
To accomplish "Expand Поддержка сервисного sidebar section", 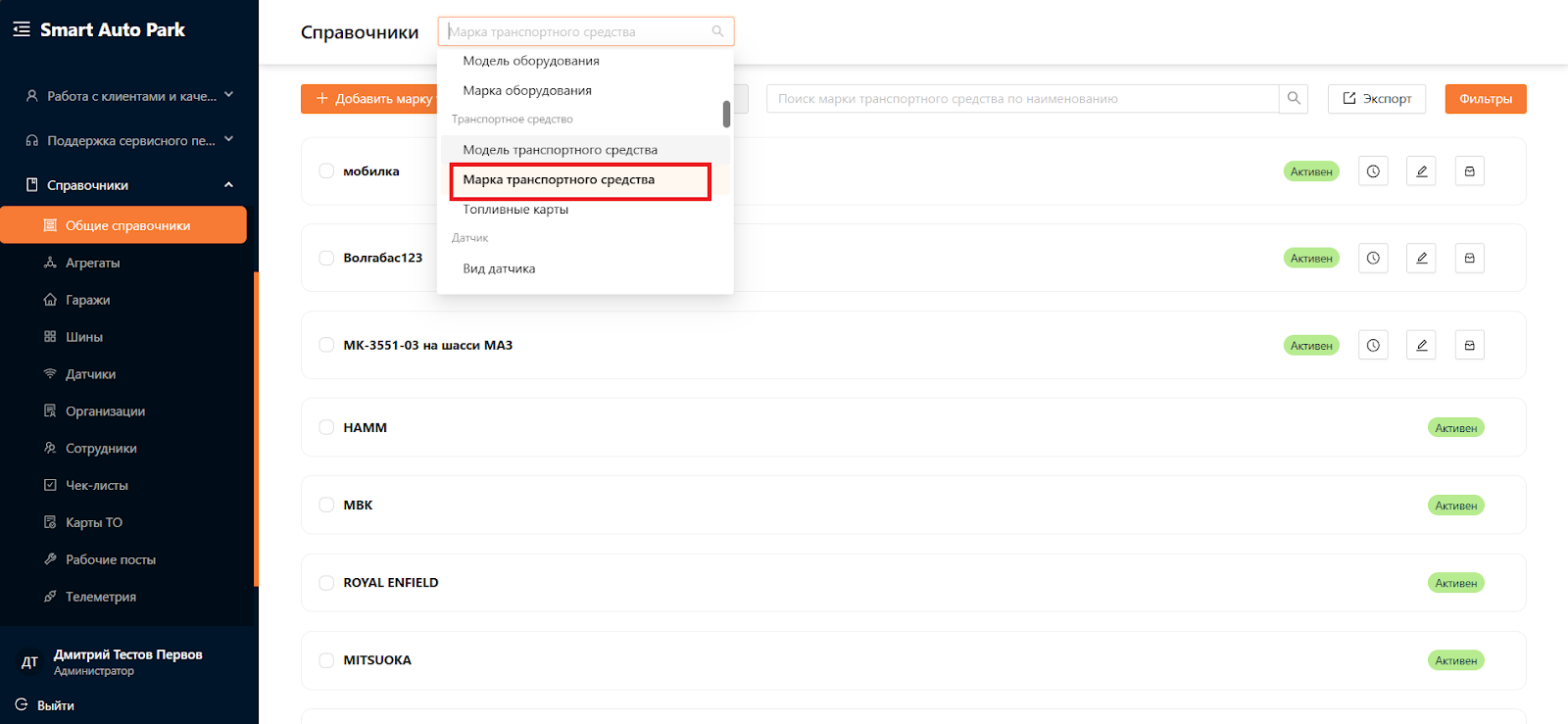I will point(228,140).
